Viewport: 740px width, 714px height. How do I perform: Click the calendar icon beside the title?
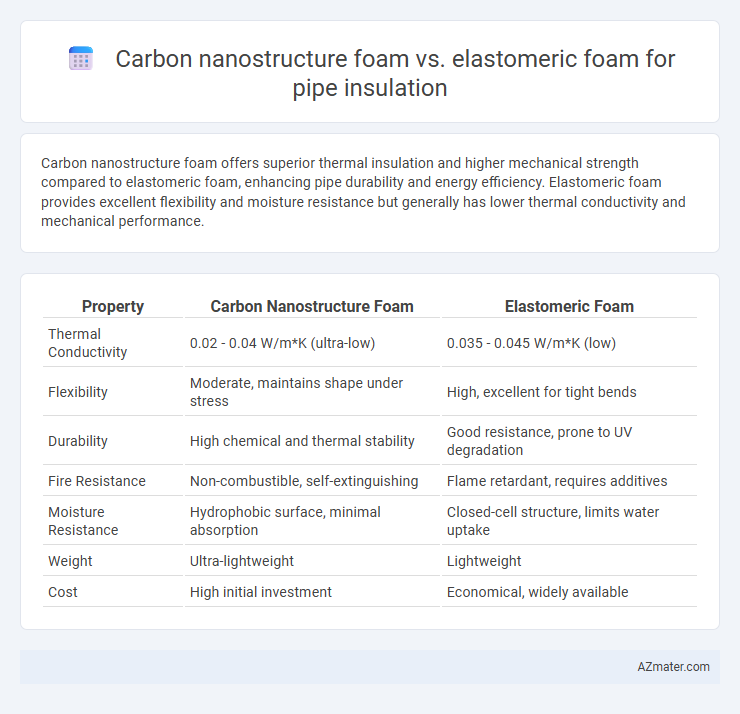click(81, 59)
